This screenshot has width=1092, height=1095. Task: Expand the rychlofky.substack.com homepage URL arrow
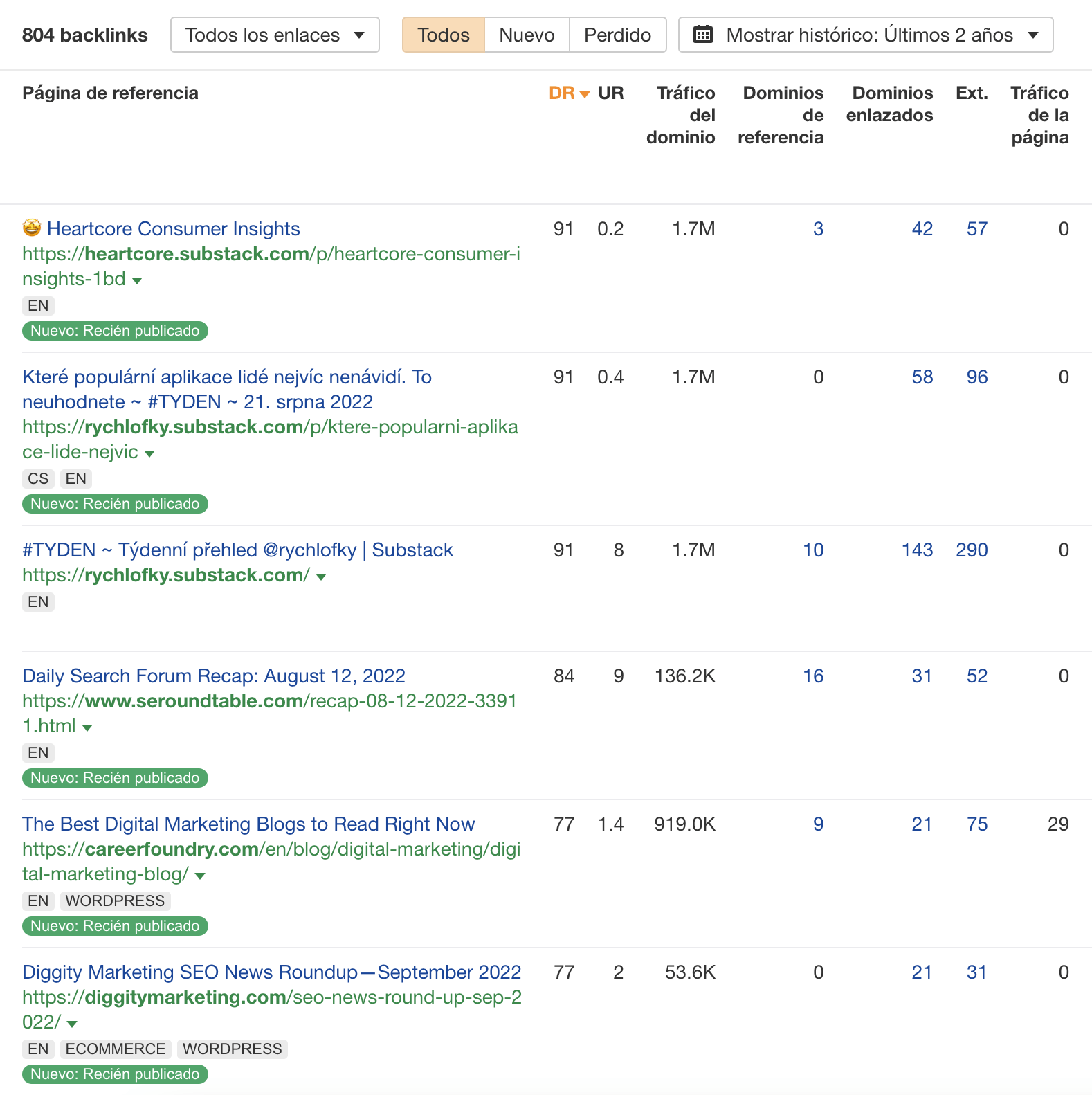pos(321,577)
